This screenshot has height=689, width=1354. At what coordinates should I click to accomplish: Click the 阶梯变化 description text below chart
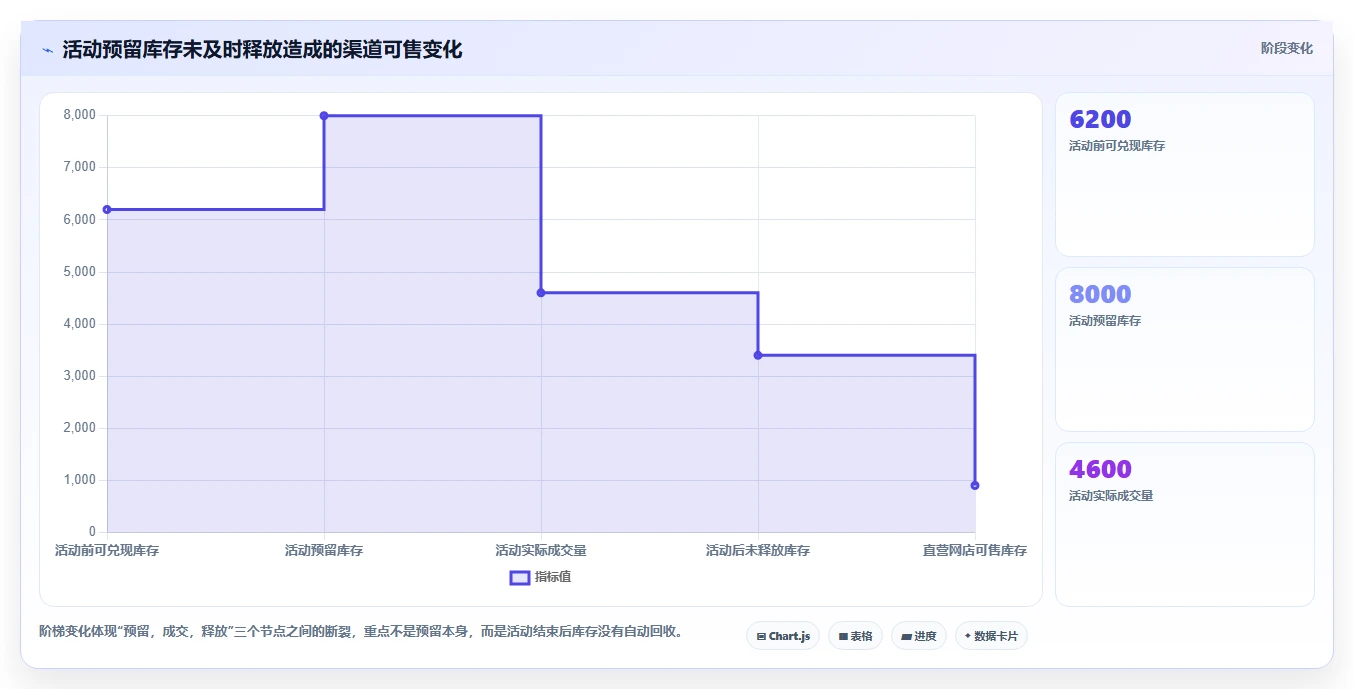click(x=362, y=632)
